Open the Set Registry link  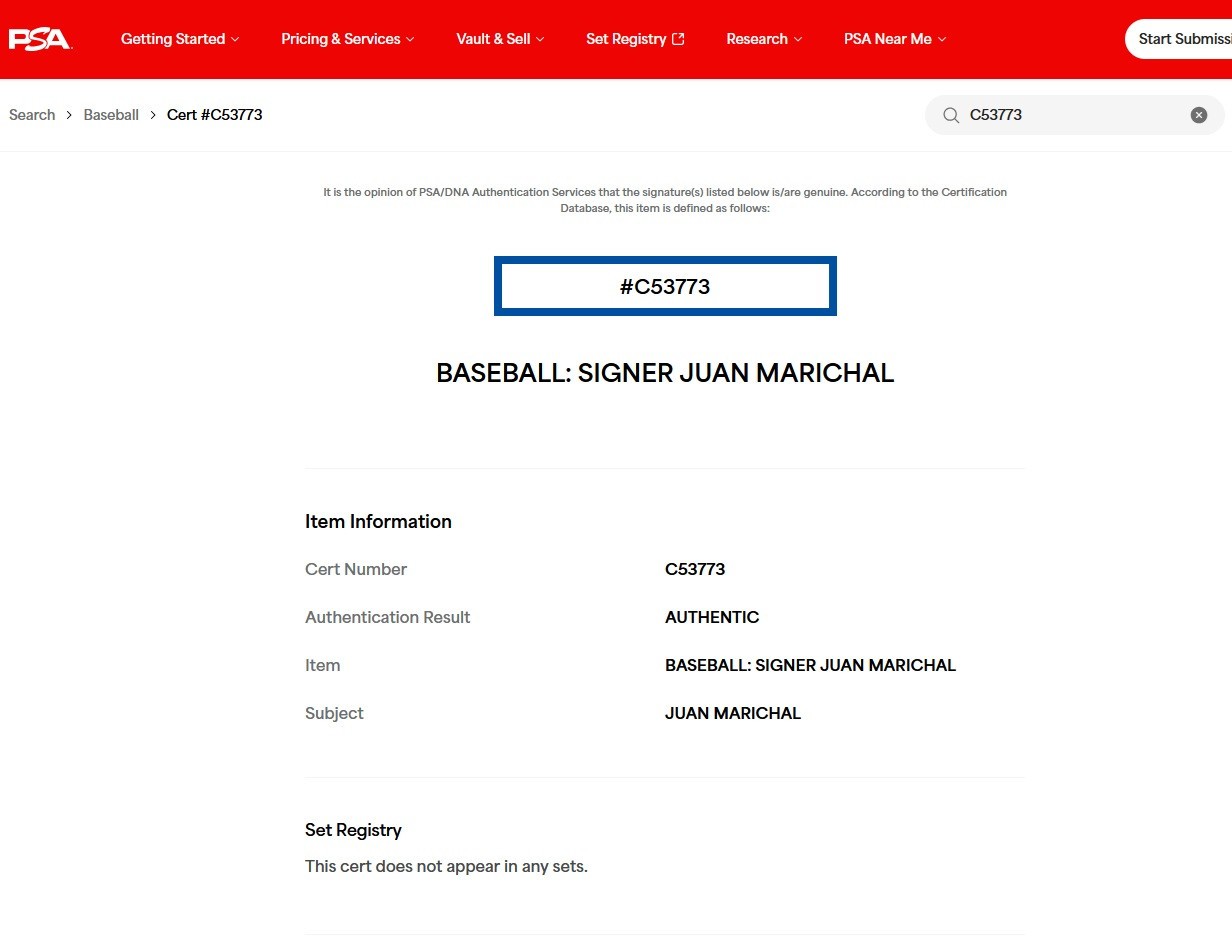click(x=635, y=39)
